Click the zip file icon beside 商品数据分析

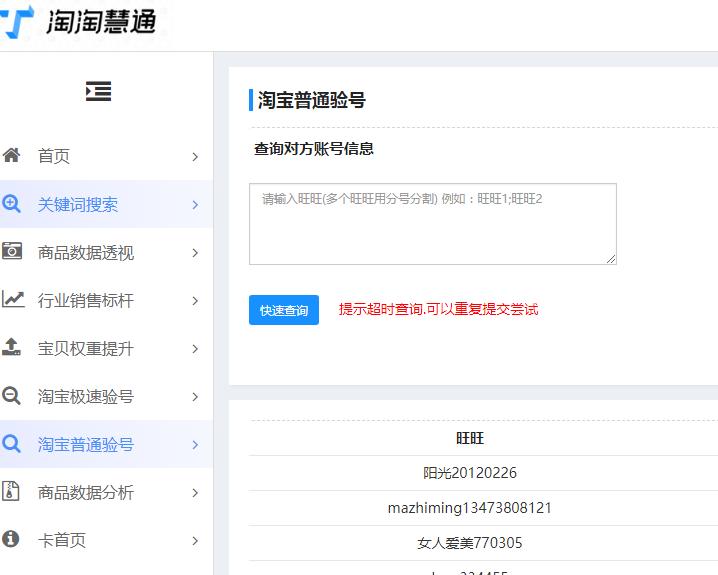[x=11, y=491]
